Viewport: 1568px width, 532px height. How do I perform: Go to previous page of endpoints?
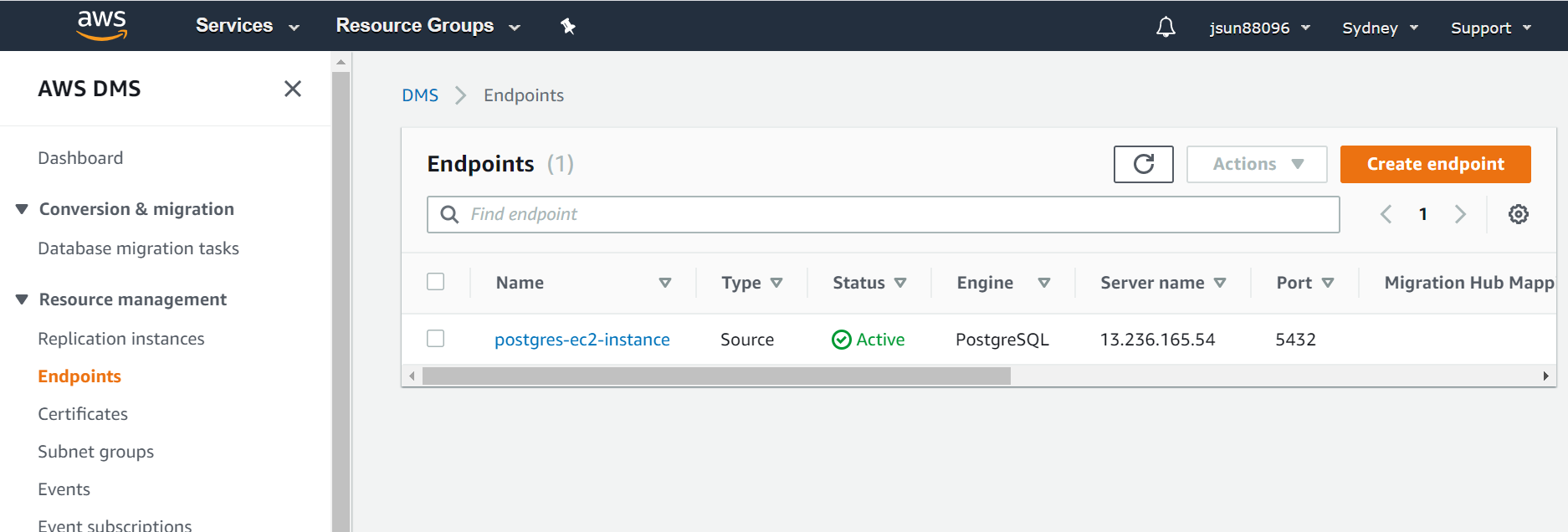(1386, 214)
